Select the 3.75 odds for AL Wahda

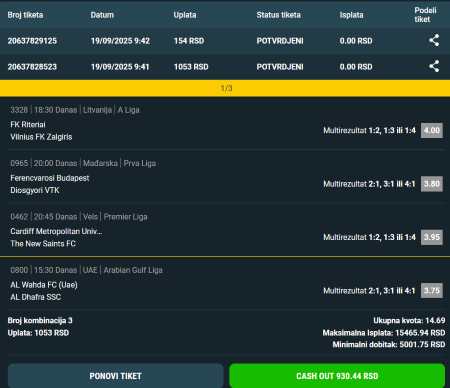coord(432,291)
